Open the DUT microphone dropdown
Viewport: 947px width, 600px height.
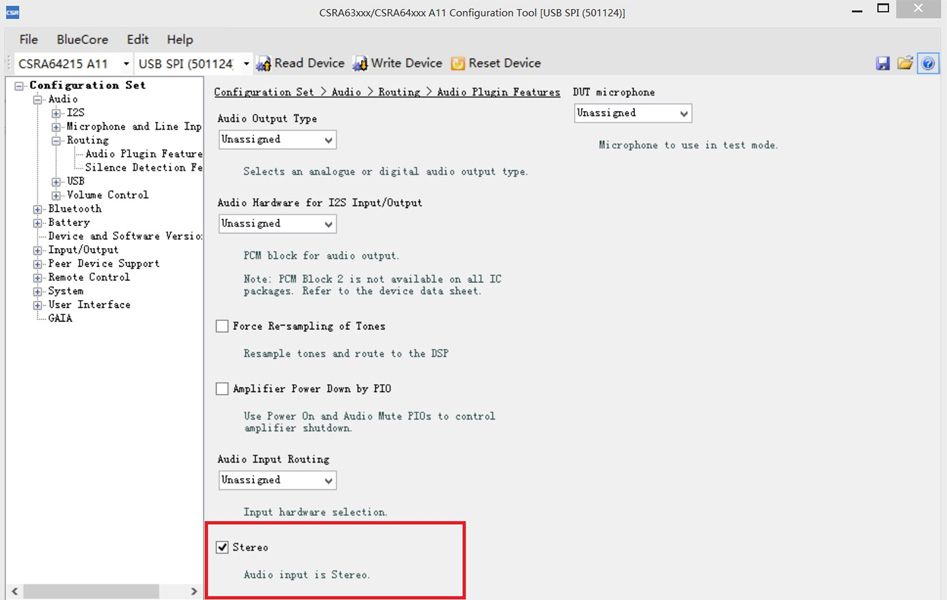click(x=632, y=114)
